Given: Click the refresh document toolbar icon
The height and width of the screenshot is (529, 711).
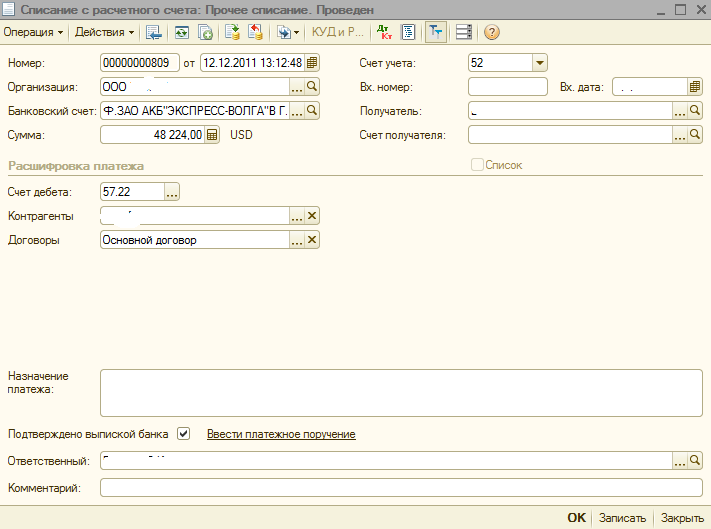Looking at the screenshot, I should coord(182,32).
